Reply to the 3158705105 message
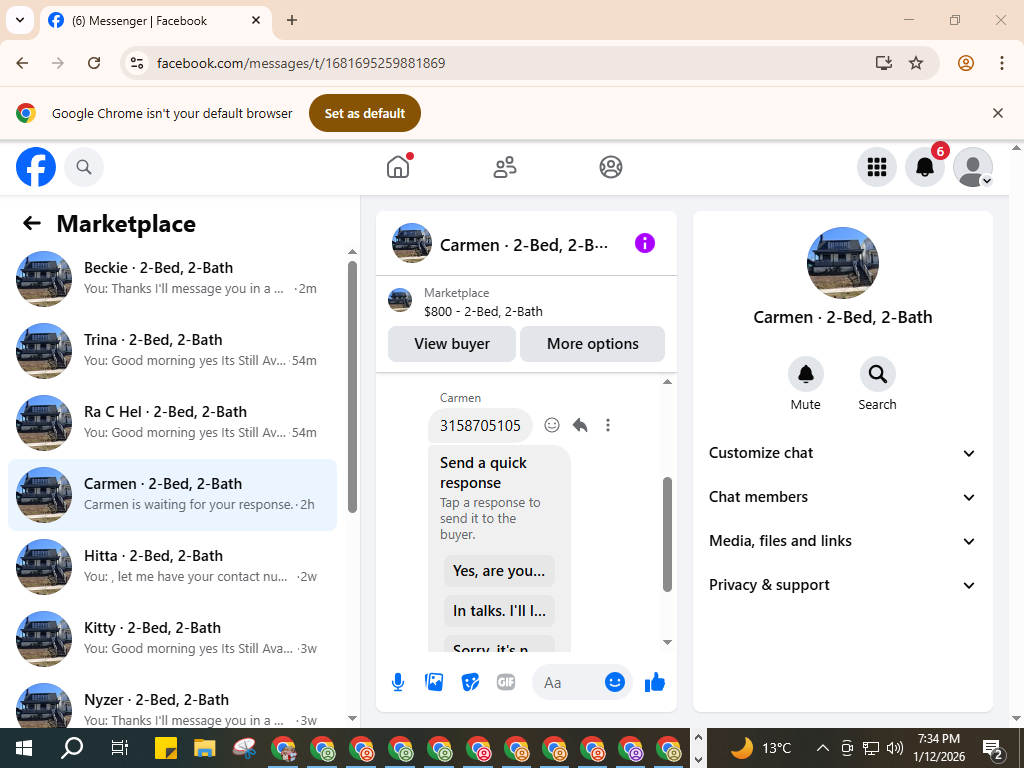Viewport: 1024px width, 768px height. (580, 425)
